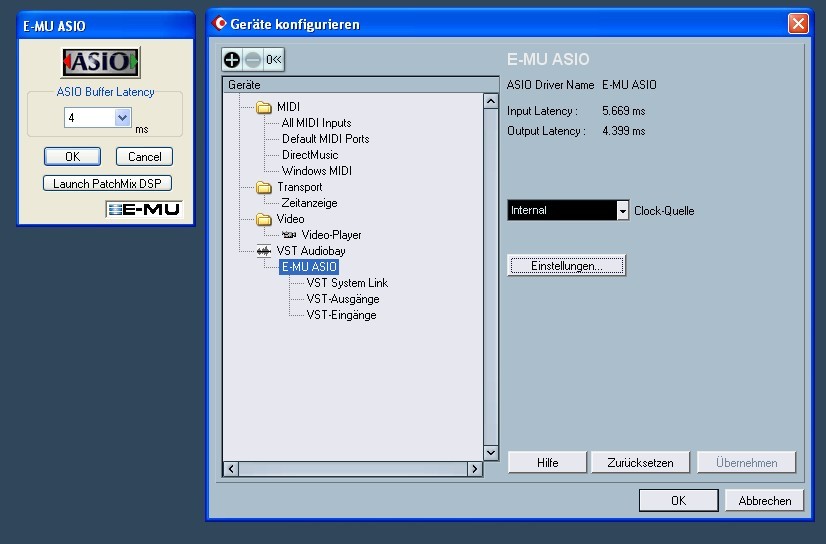This screenshot has width=826, height=544.
Task: Click OK in the E-MU ASIO window
Action: pos(73,156)
